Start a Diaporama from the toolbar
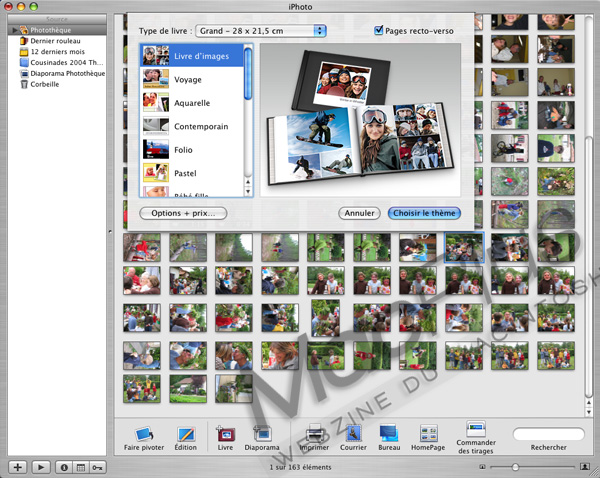This screenshot has width=600, height=478. pos(262,434)
